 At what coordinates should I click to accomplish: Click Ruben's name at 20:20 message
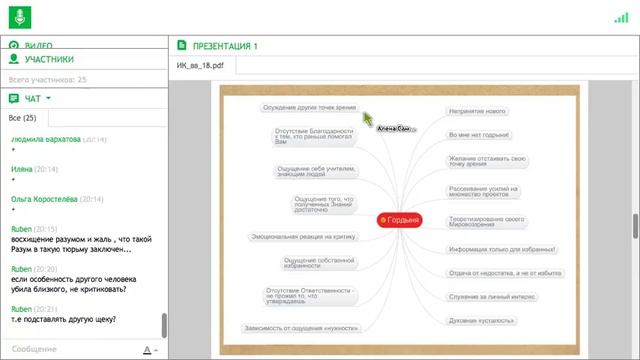coord(21,269)
